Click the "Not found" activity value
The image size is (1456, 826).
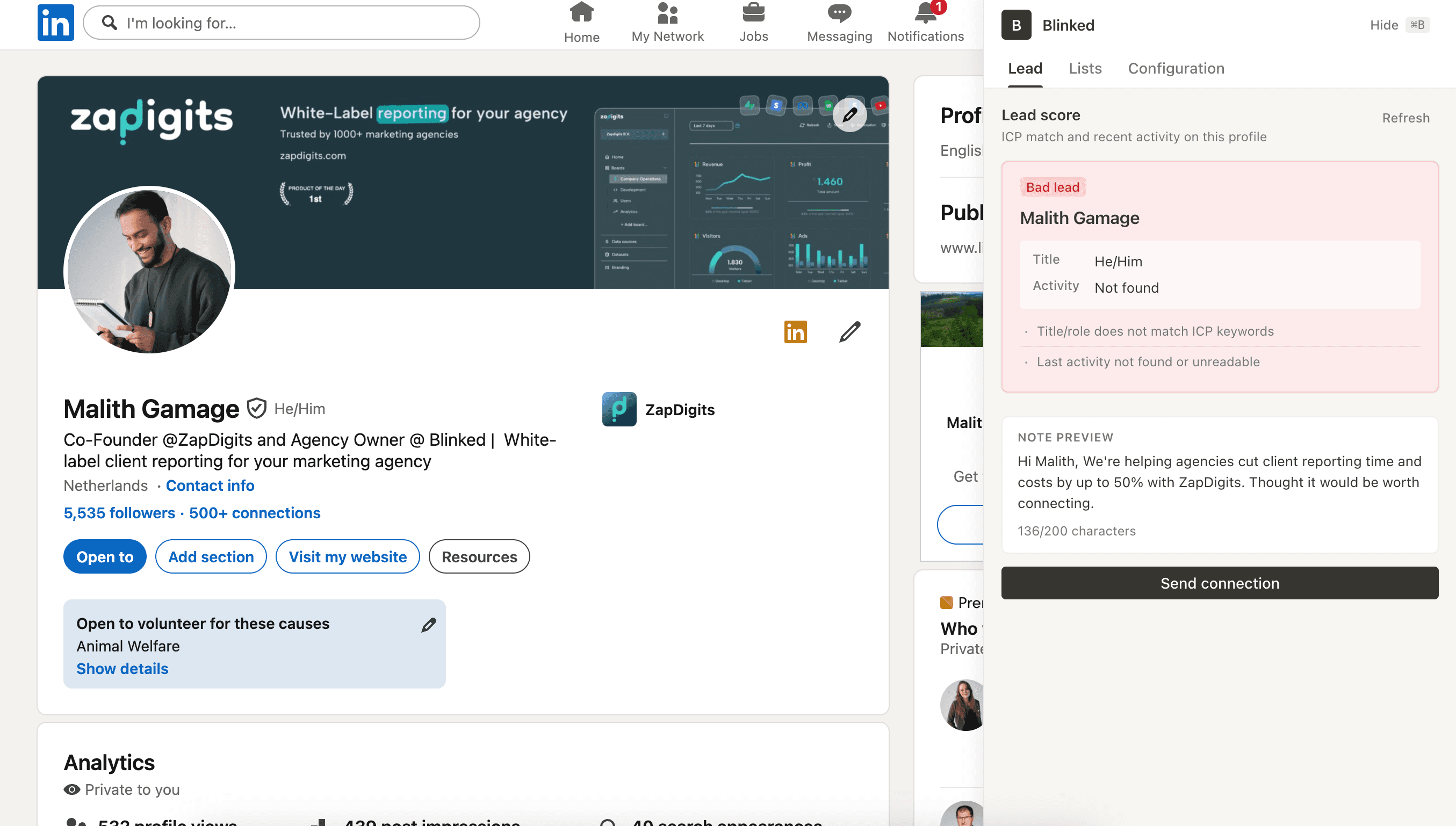coord(1126,288)
